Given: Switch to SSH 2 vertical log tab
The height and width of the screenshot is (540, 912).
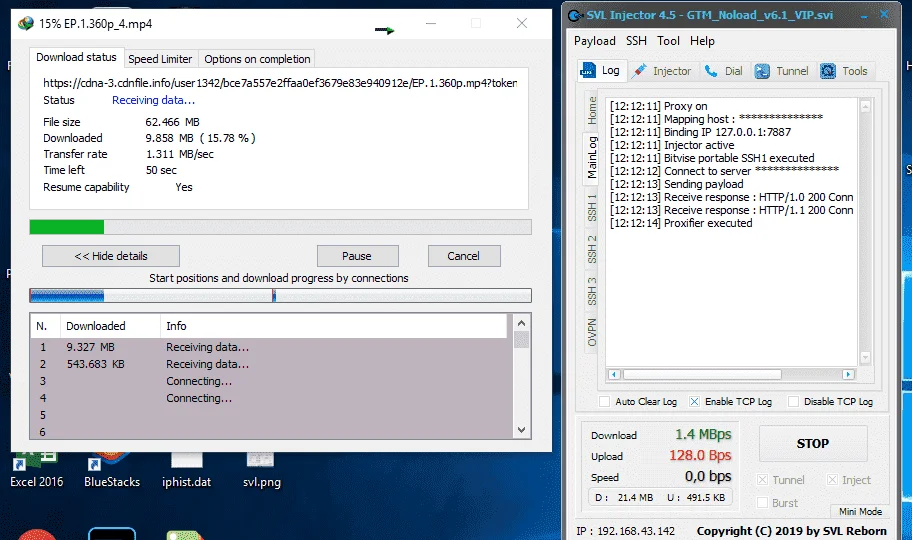Looking at the screenshot, I should tap(592, 249).
